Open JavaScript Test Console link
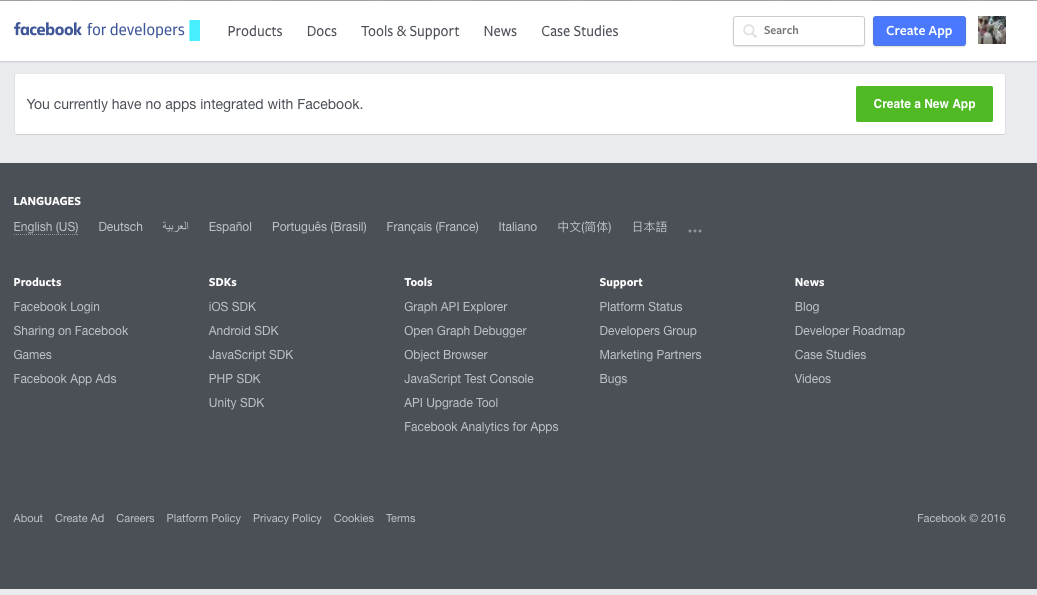Screen dimensions: 1037x595 (469, 379)
